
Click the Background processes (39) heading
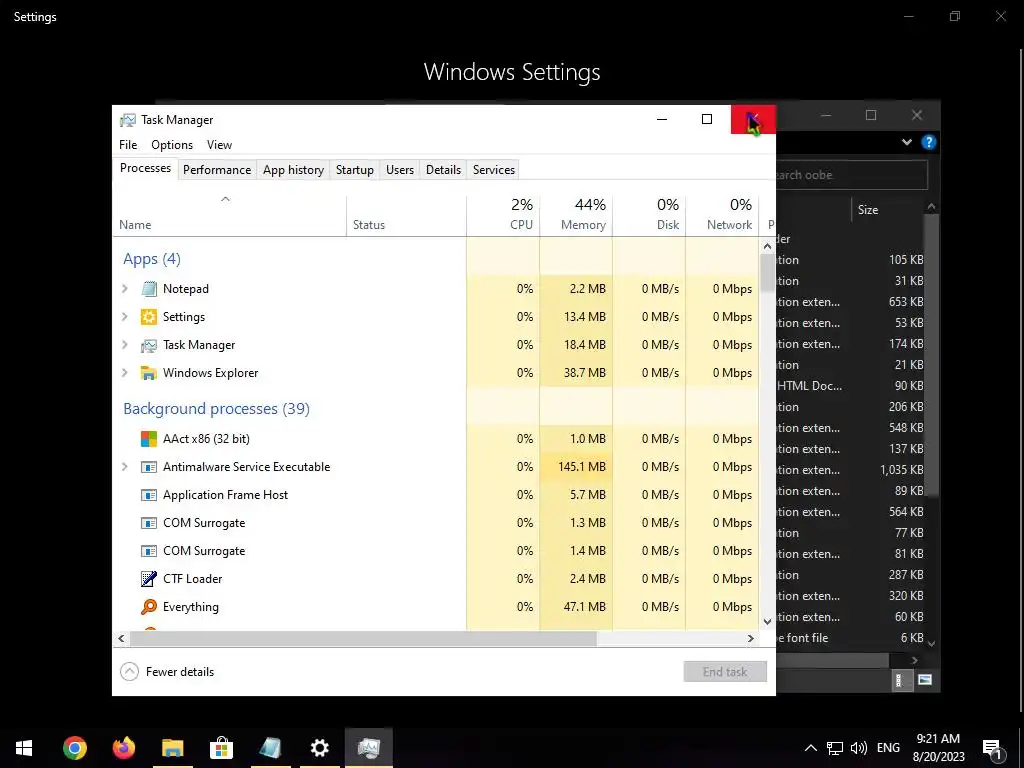tap(216, 409)
